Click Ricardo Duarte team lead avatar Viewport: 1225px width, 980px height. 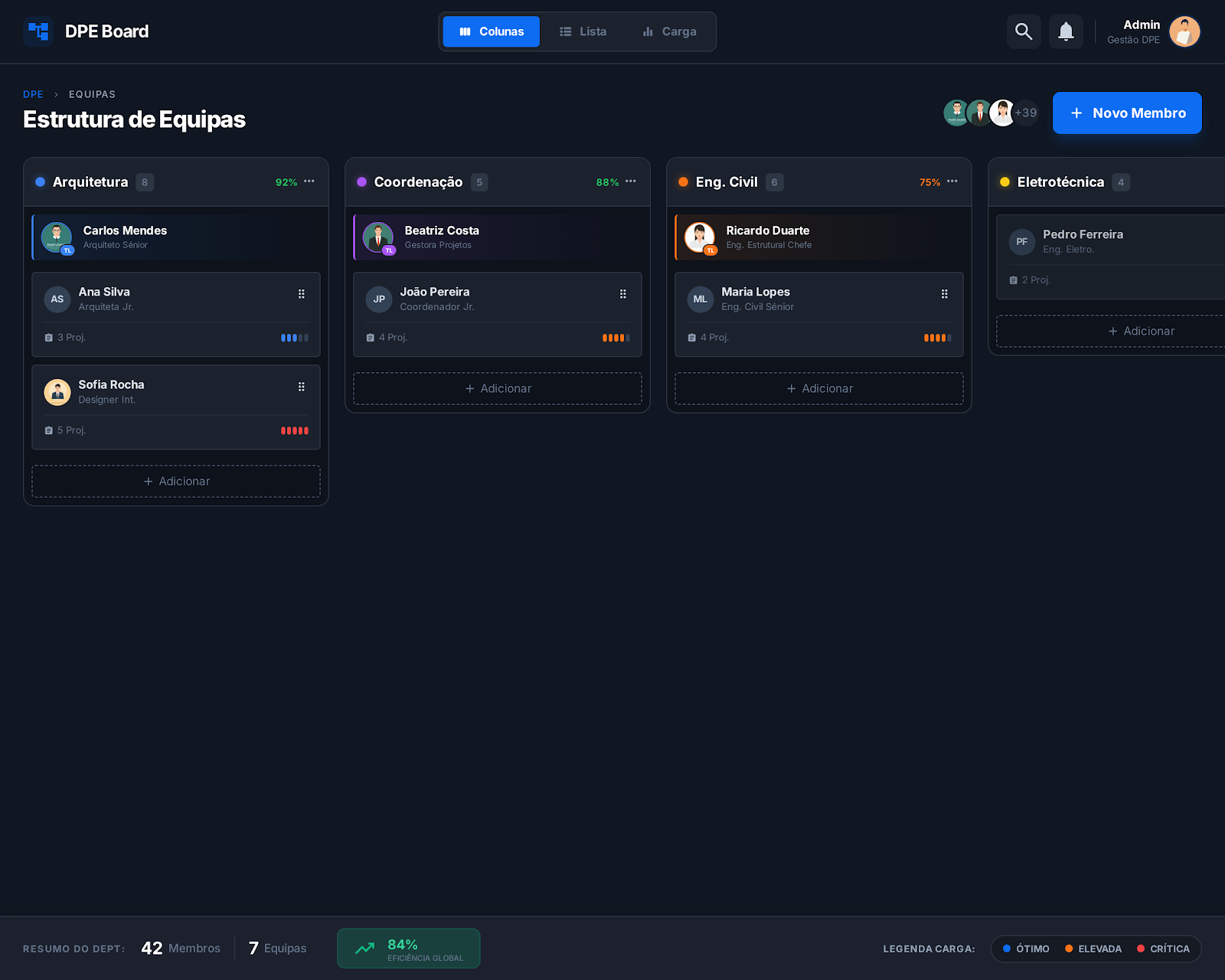click(x=700, y=237)
